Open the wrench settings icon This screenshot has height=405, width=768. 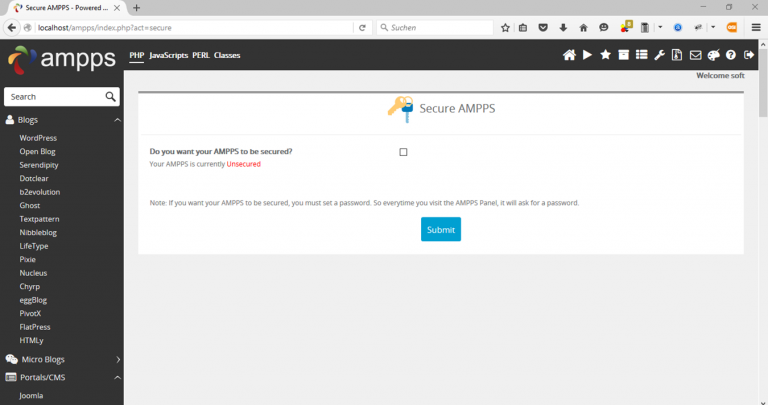pos(659,55)
